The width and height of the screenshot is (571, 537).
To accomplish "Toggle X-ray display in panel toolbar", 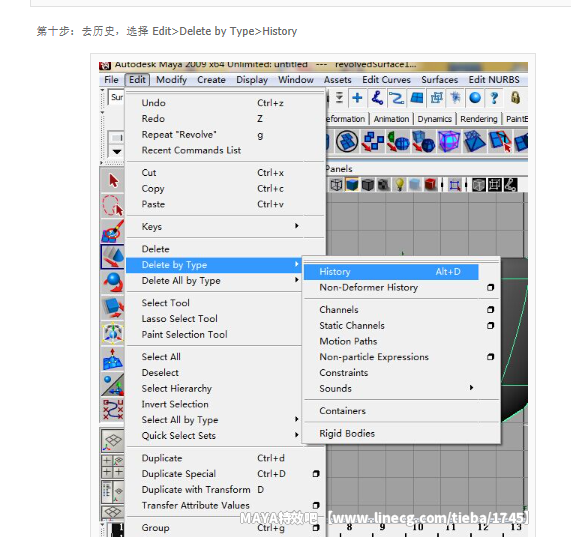I will tap(479, 185).
